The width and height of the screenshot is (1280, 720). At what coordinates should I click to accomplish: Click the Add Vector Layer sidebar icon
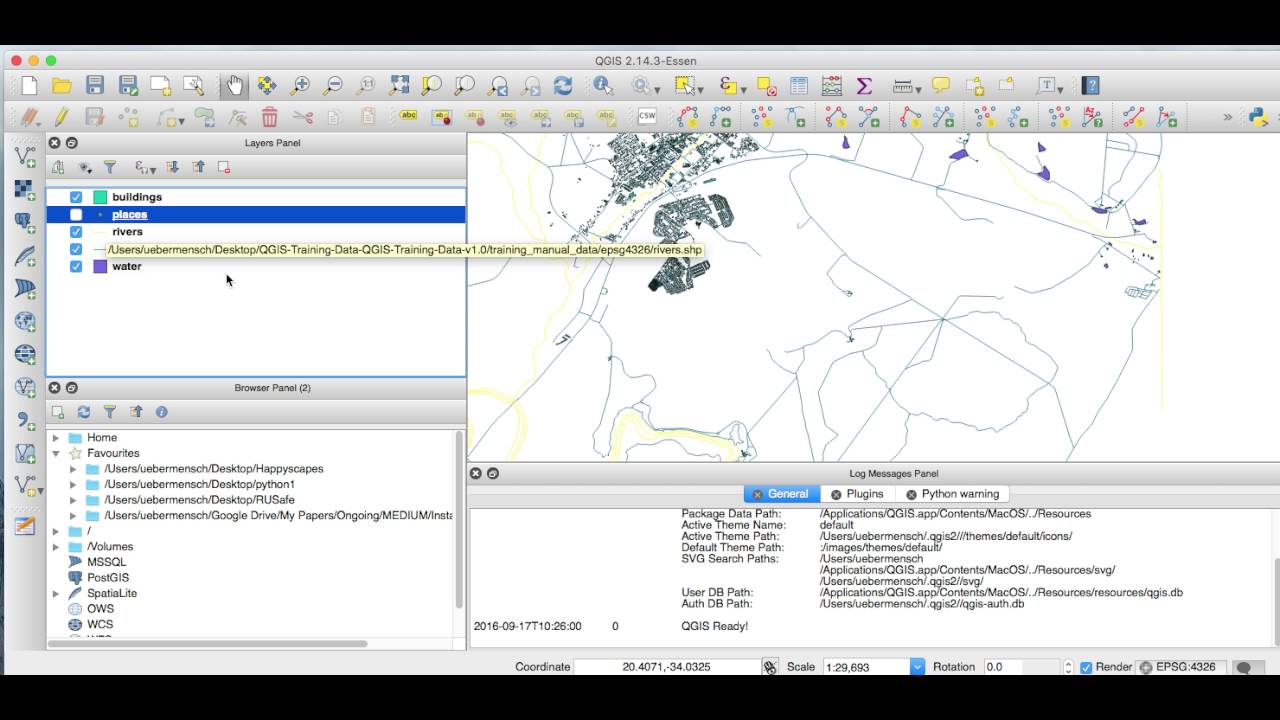pos(25,157)
